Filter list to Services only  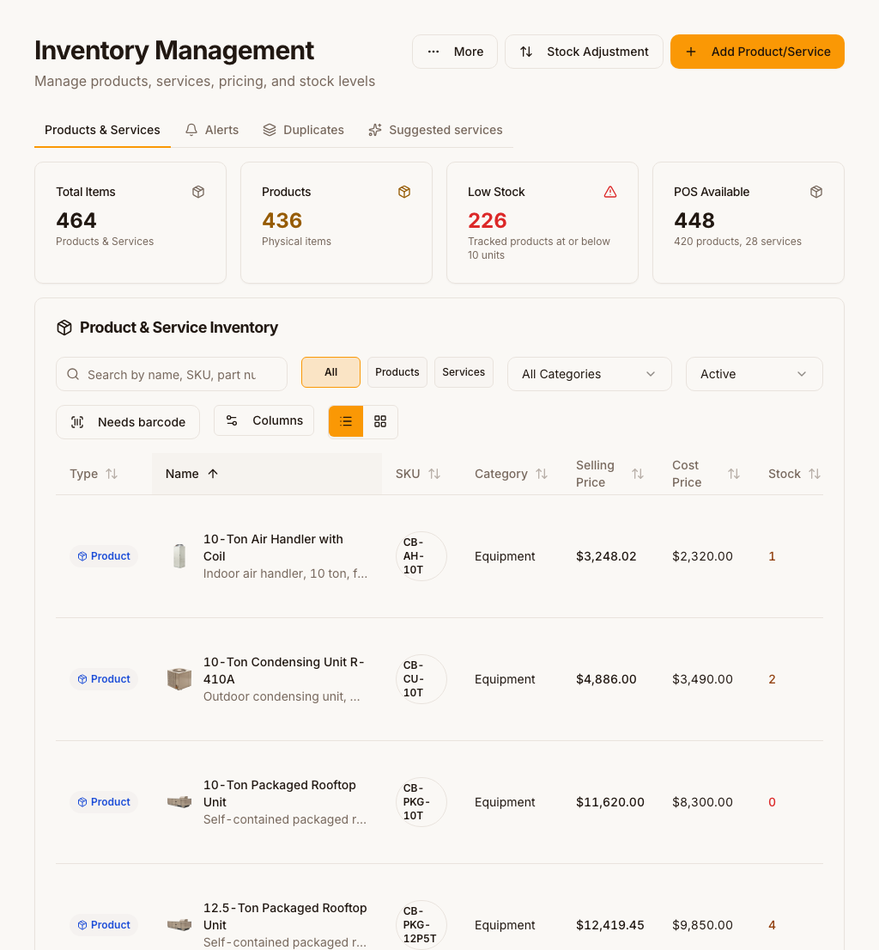tap(463, 372)
